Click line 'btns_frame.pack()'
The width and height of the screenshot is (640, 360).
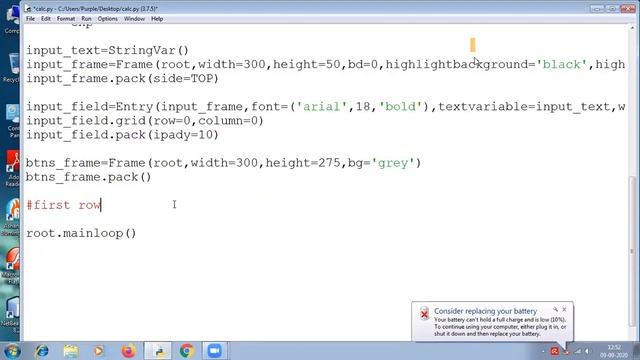pyautogui.click(x=89, y=177)
